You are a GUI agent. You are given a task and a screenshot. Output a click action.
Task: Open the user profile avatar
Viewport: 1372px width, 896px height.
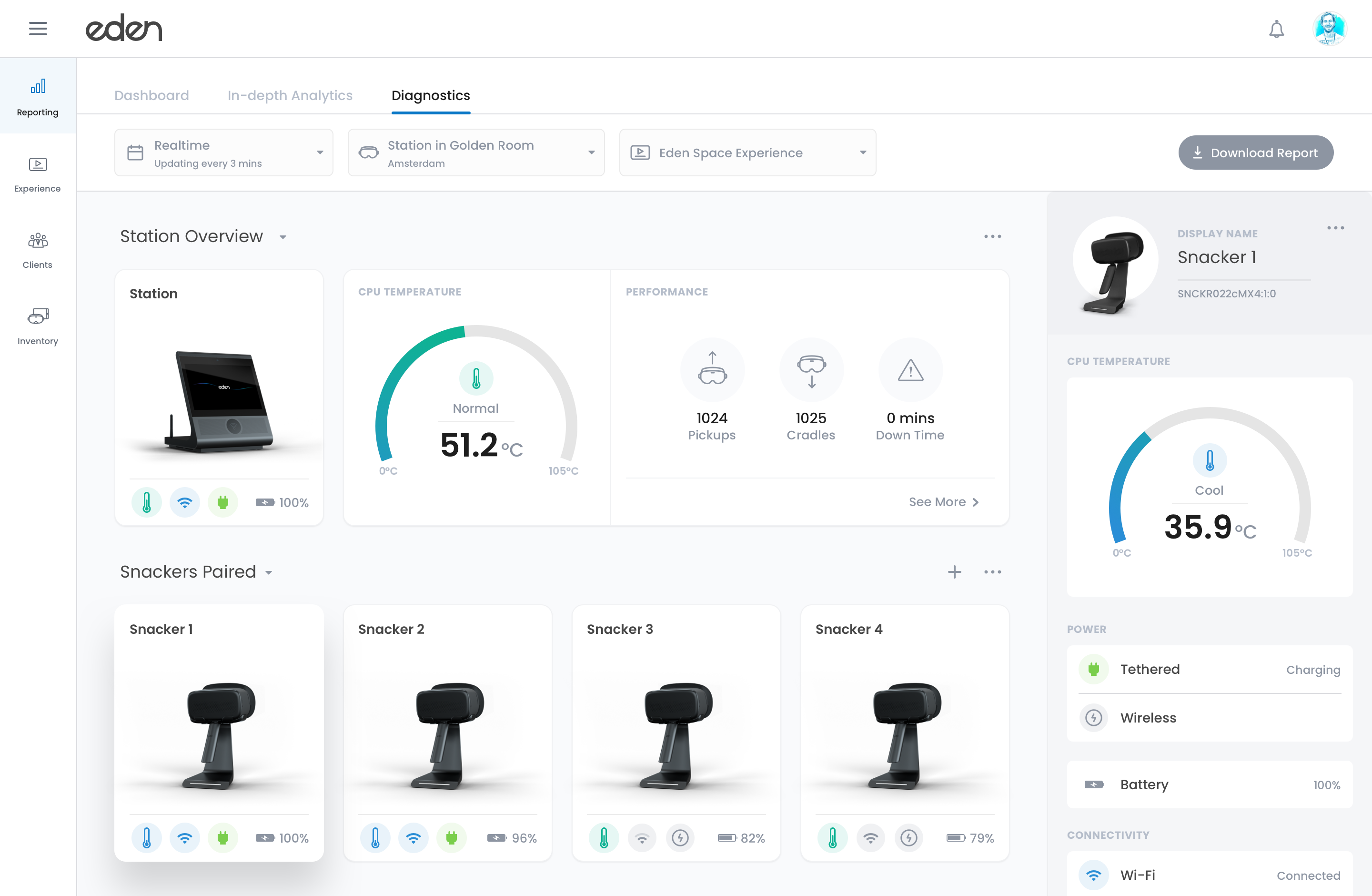[x=1329, y=28]
